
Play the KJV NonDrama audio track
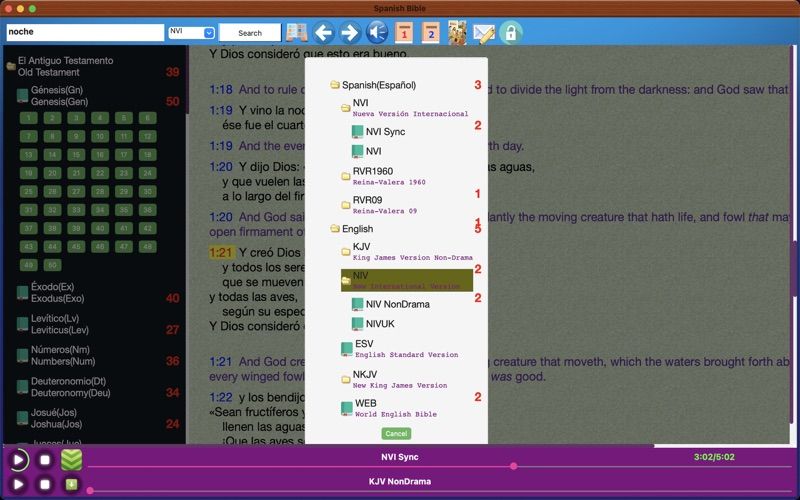(18, 484)
